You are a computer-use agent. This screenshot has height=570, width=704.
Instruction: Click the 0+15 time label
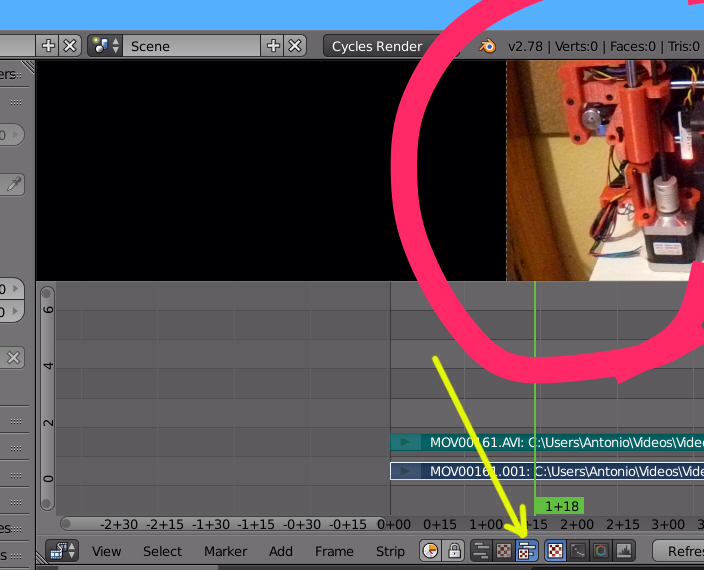(440, 524)
